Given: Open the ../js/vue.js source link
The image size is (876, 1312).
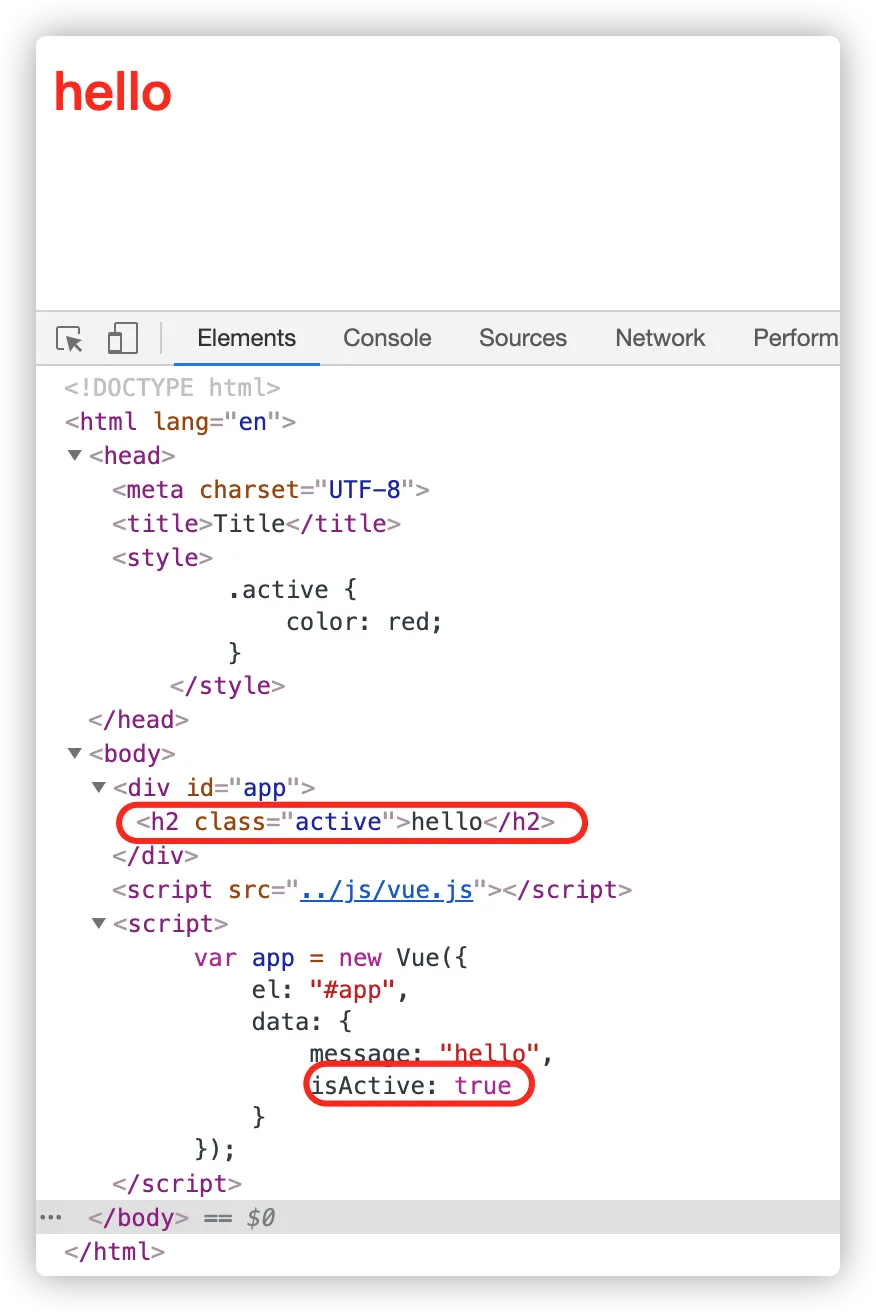Looking at the screenshot, I should [x=387, y=889].
